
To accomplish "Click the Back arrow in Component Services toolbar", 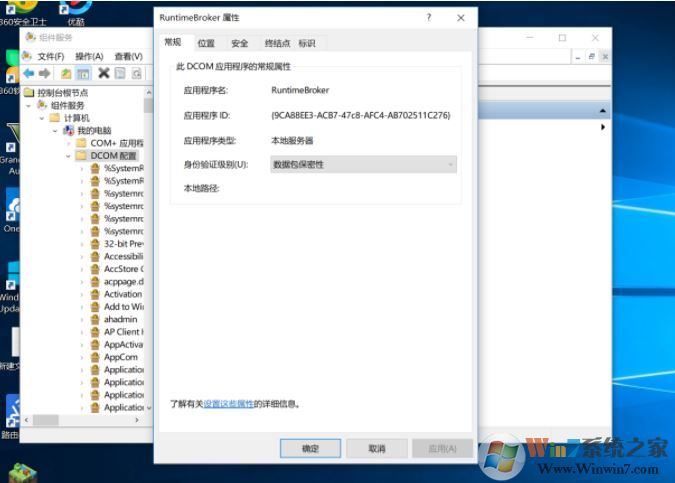I will [x=29, y=74].
